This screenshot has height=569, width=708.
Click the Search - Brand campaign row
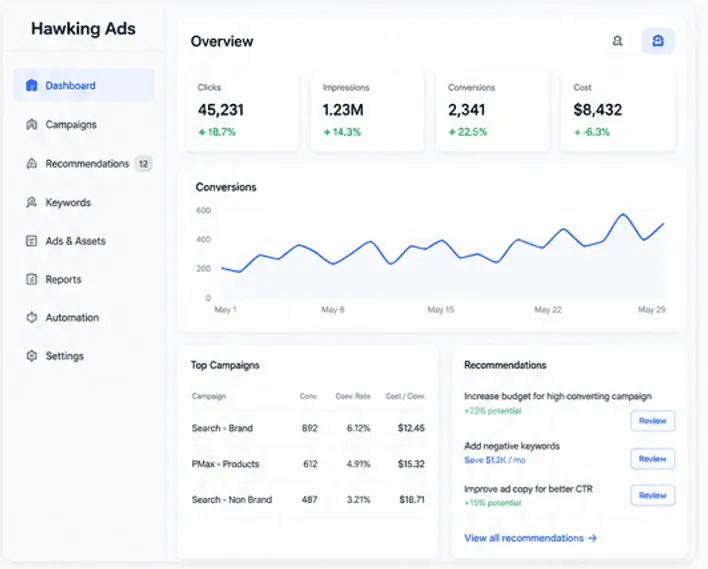tap(308, 428)
